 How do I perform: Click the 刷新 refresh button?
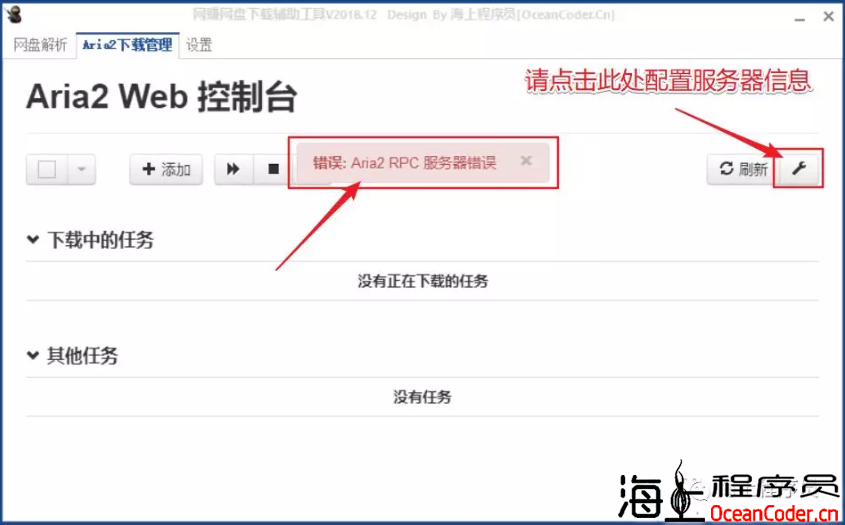point(744,169)
